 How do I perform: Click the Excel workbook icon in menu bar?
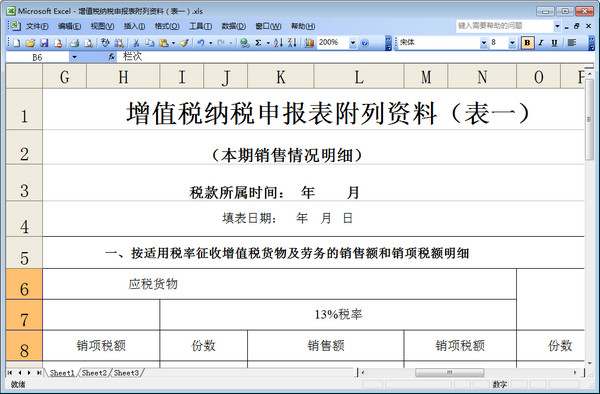tap(15, 26)
